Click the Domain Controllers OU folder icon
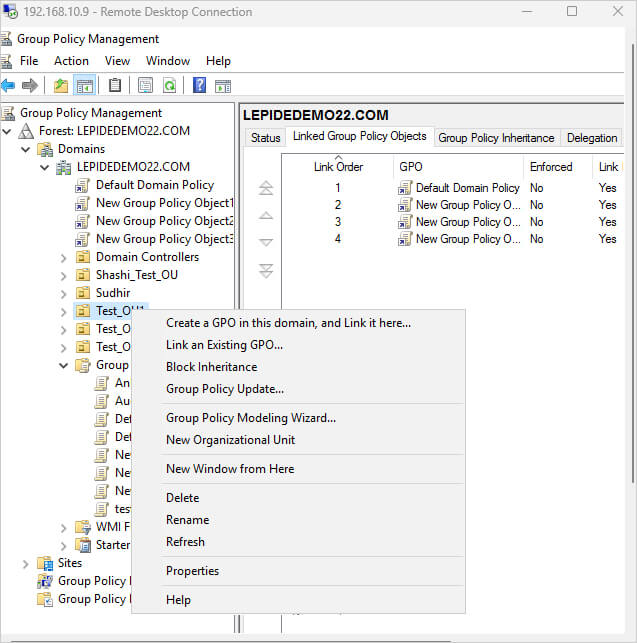This screenshot has height=643, width=637. [83, 257]
